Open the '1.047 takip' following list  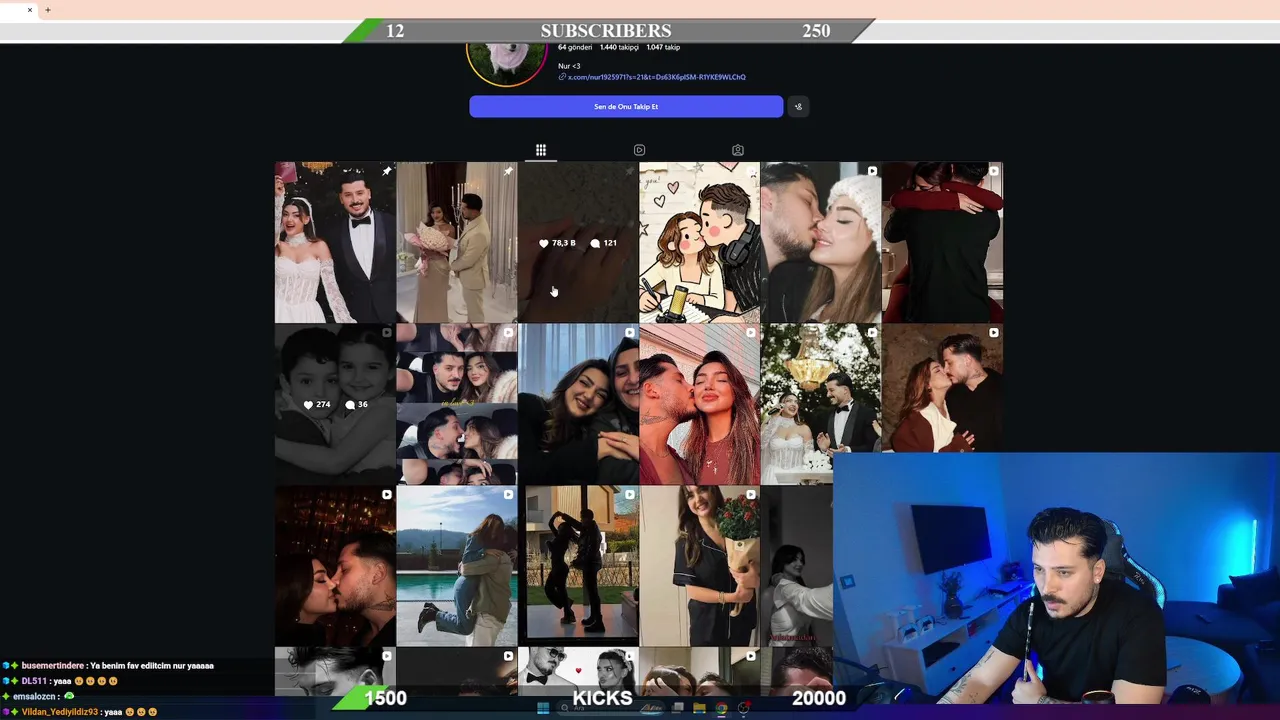(x=663, y=47)
